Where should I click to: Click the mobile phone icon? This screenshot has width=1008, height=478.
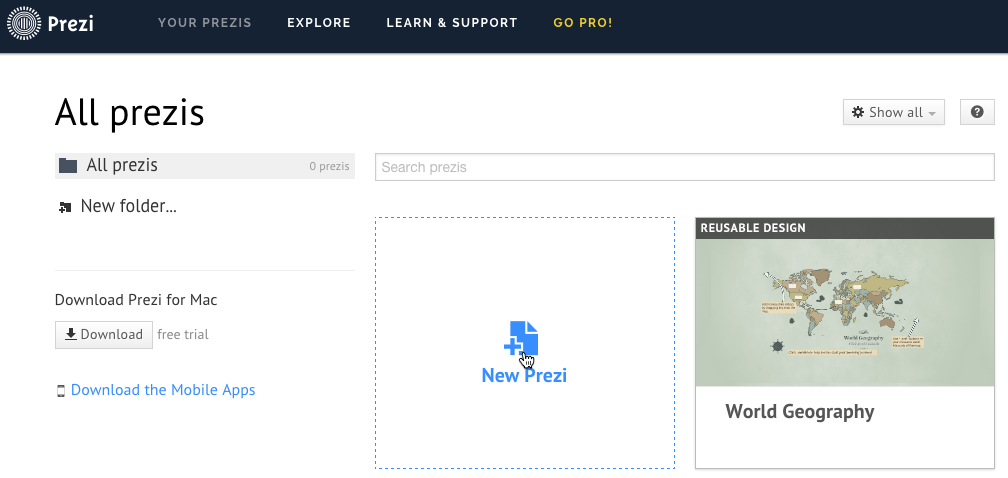pyautogui.click(x=61, y=391)
